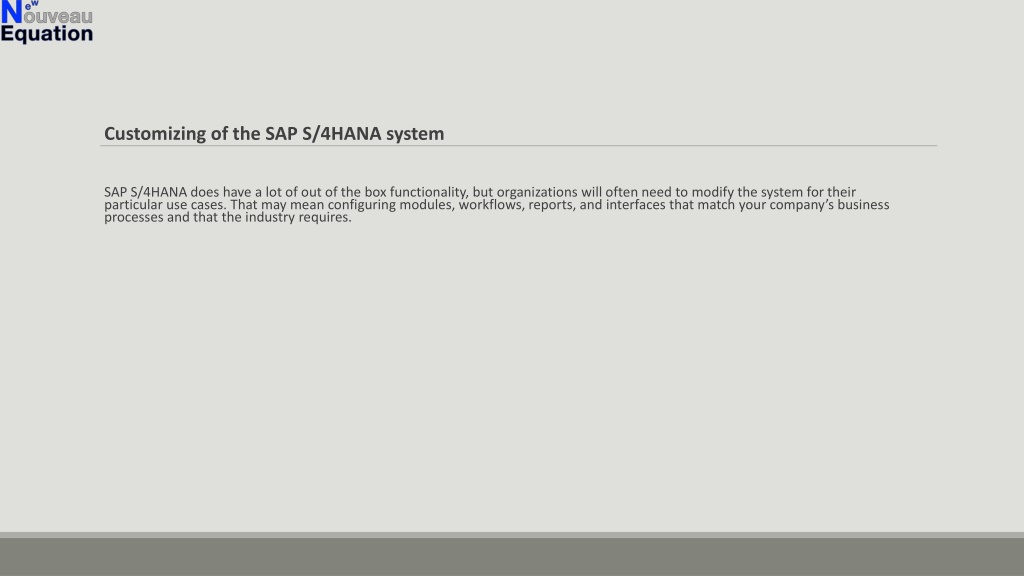Image resolution: width=1024 pixels, height=576 pixels.
Task: Click the large blue N in the logo
Action: (x=12, y=12)
